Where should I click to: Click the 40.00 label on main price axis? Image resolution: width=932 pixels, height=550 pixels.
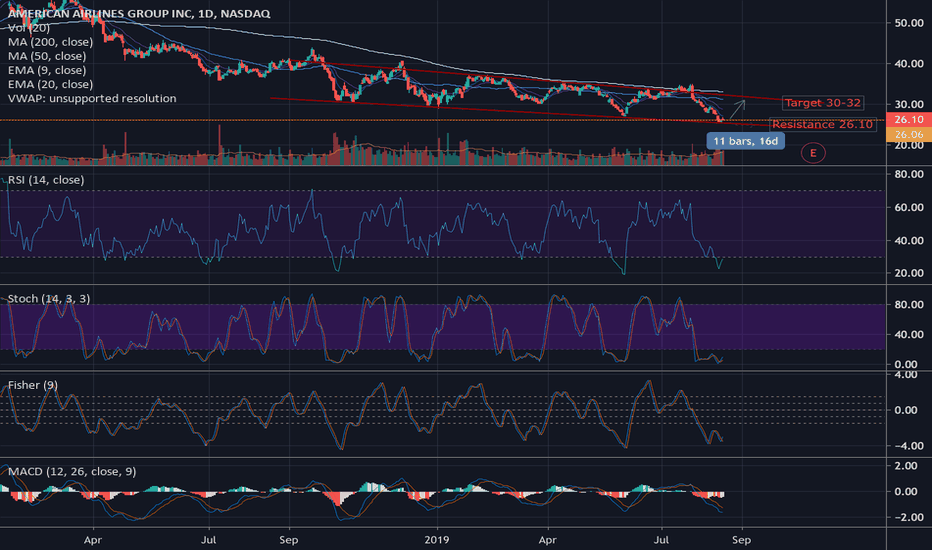pos(909,64)
